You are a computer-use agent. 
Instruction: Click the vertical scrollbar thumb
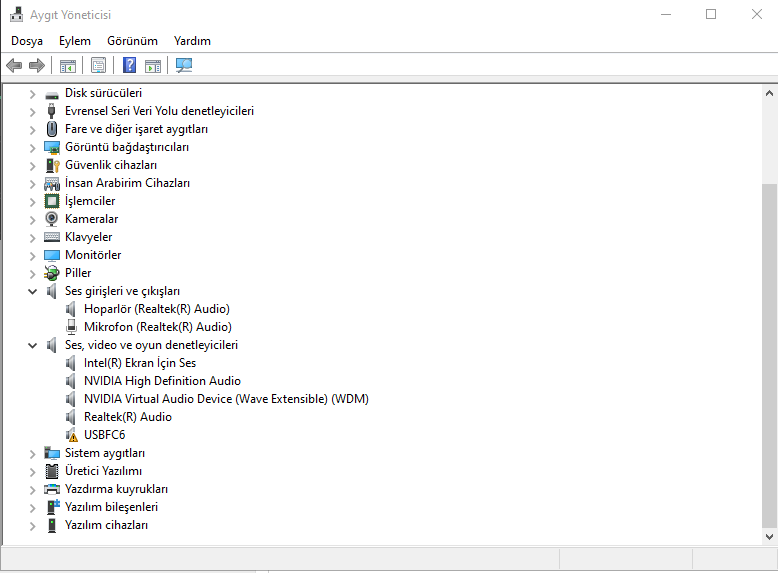[x=769, y=356]
